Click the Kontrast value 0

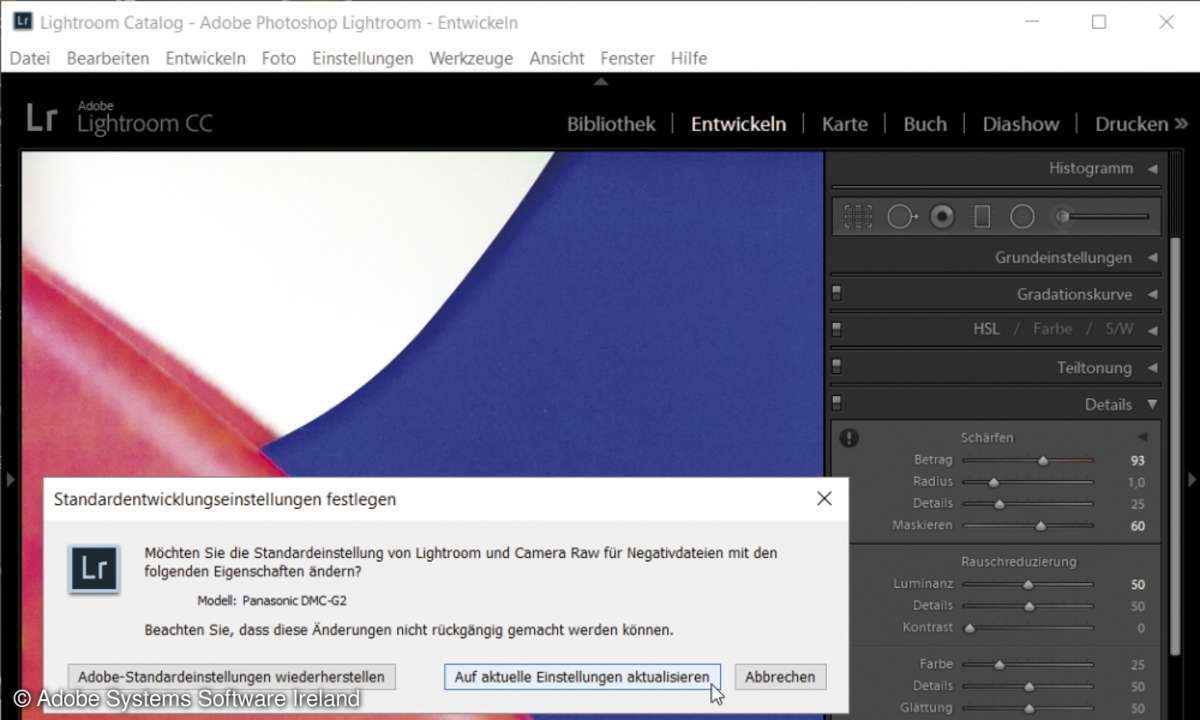coord(1141,628)
